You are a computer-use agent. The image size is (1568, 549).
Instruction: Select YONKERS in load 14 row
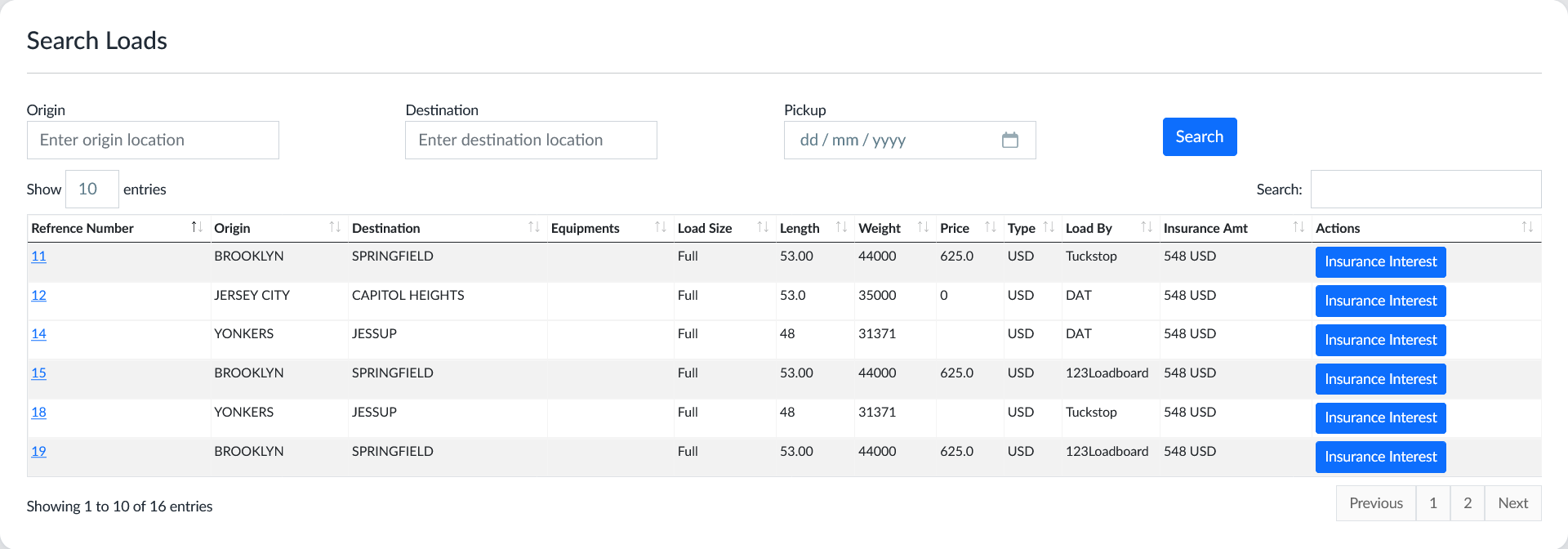(243, 333)
